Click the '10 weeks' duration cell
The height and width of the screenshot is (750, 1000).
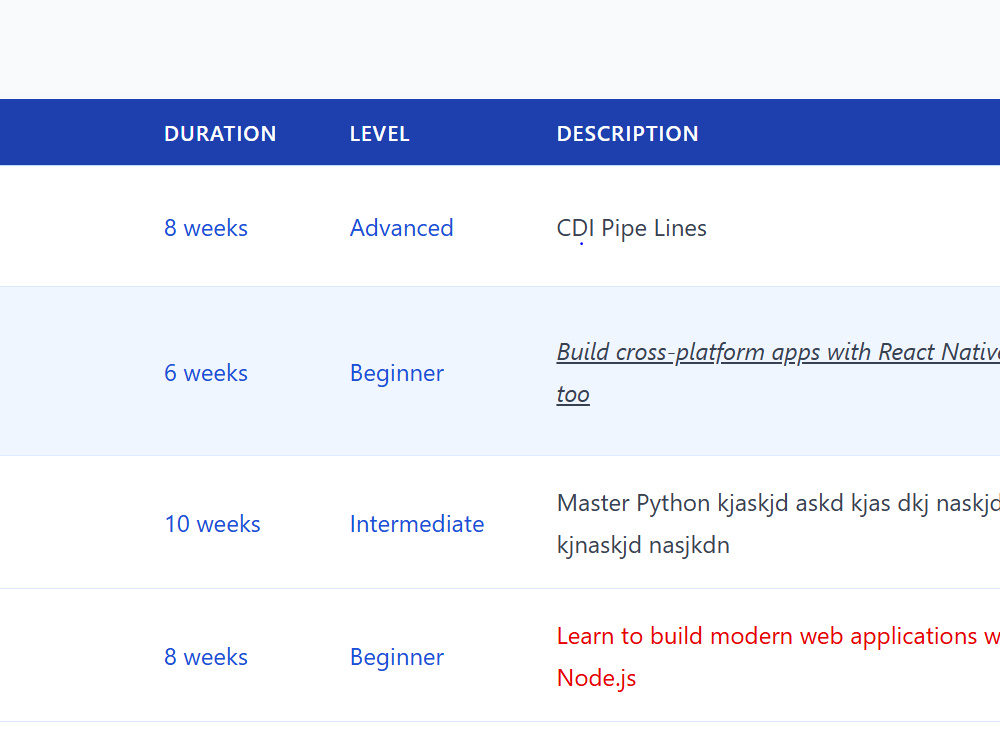[212, 524]
